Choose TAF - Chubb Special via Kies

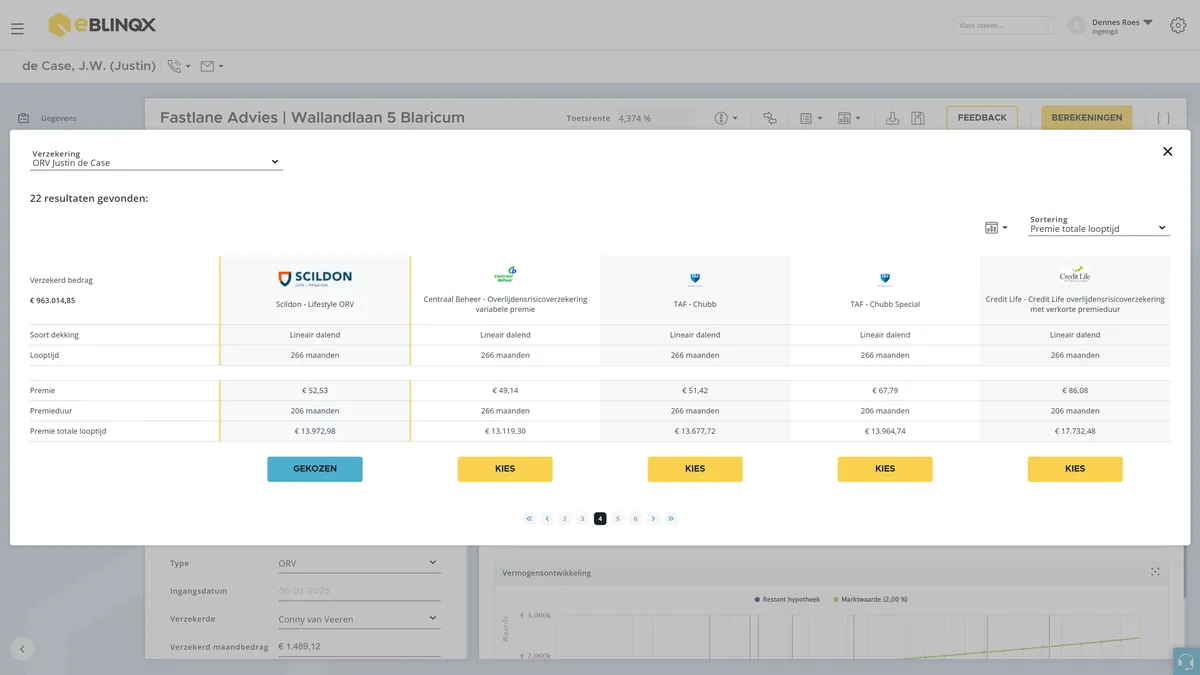[x=885, y=469]
